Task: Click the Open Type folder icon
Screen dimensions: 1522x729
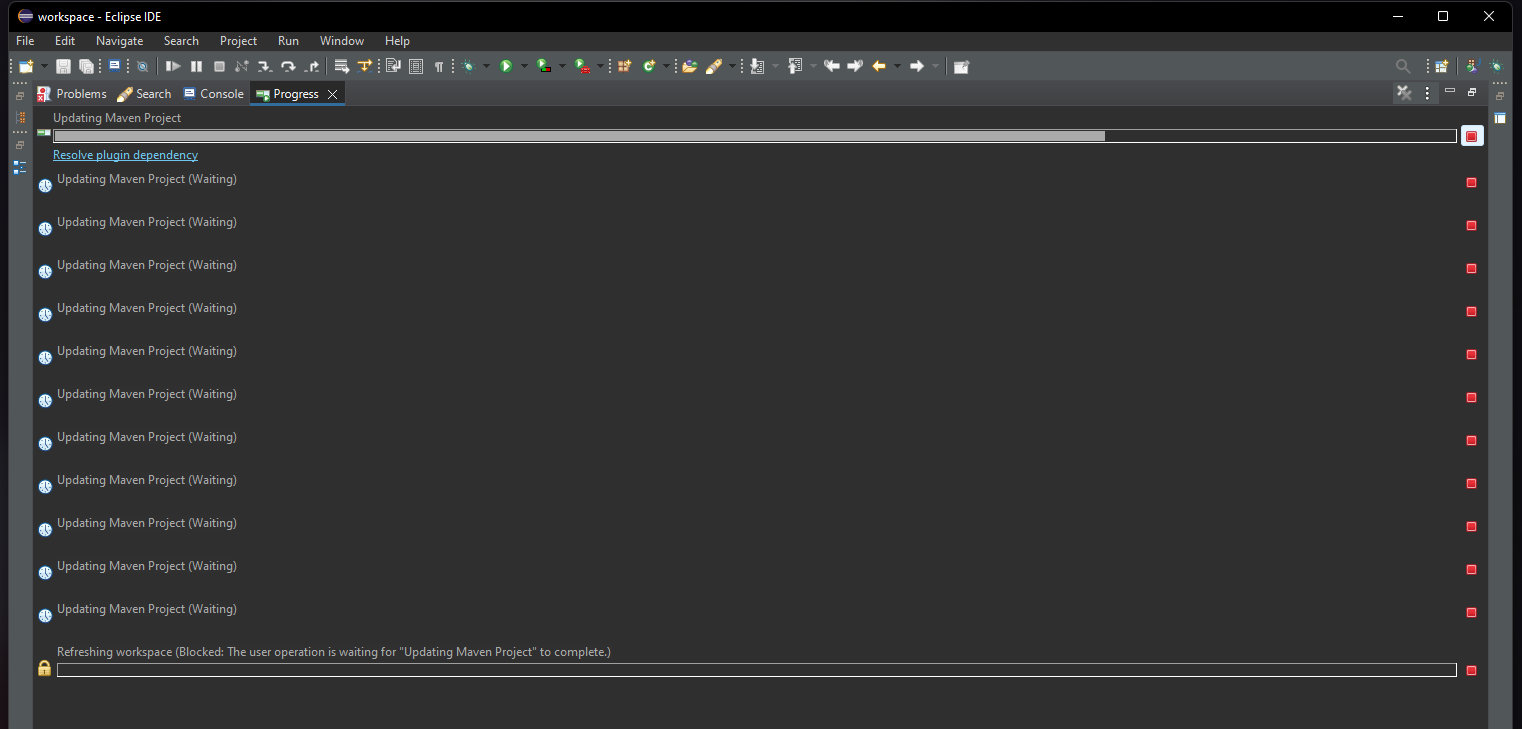Action: 689,66
